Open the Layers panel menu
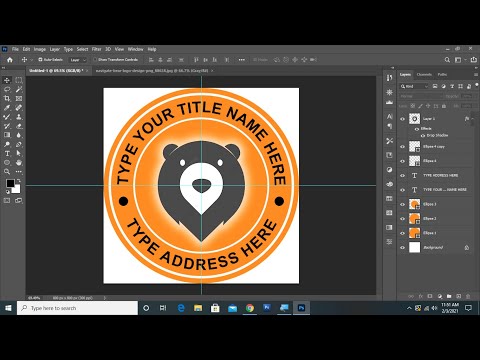Image resolution: width=480 pixels, height=360 pixels. pyautogui.click(x=476, y=74)
